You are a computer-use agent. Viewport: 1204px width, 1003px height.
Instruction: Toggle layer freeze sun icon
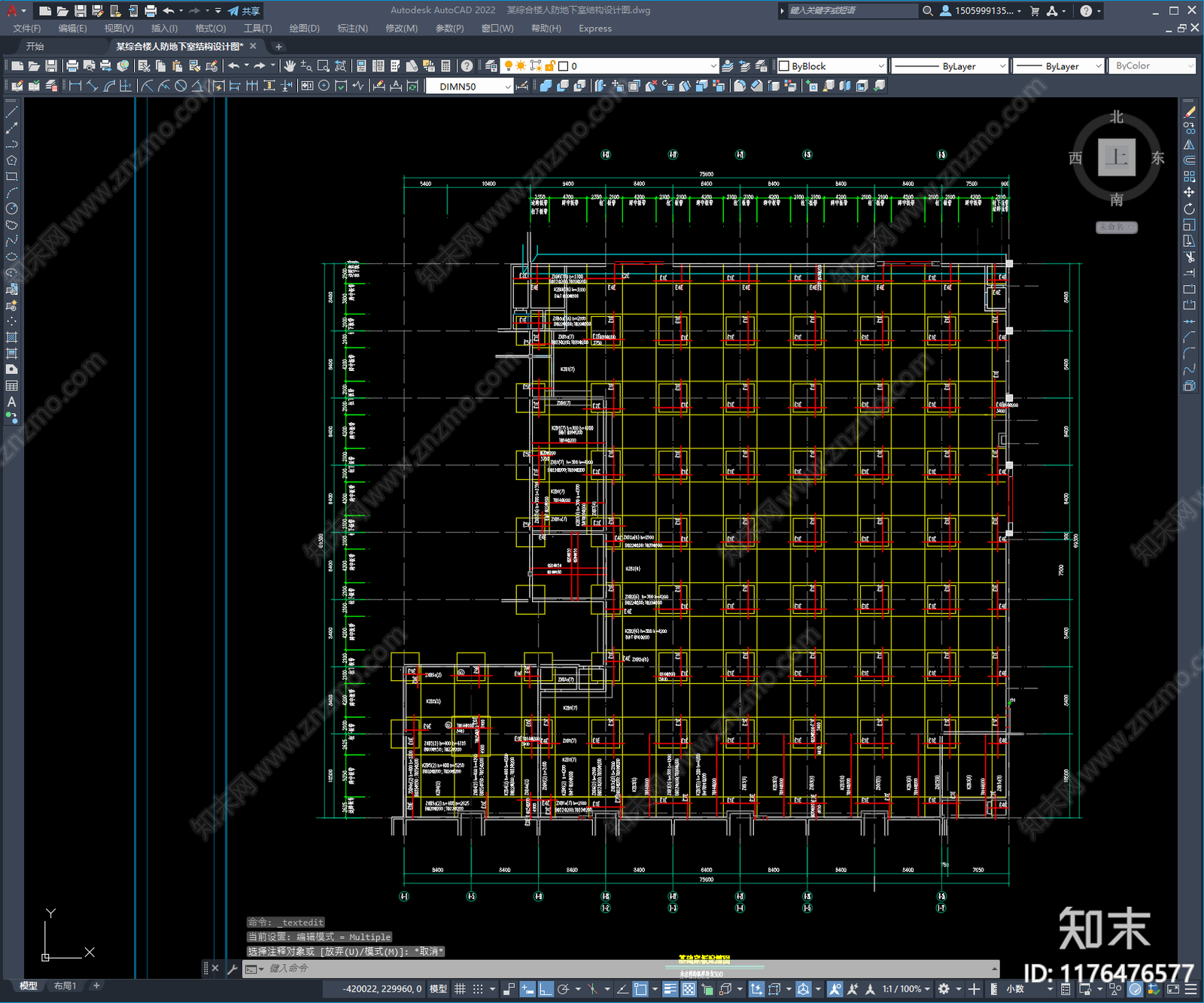521,66
